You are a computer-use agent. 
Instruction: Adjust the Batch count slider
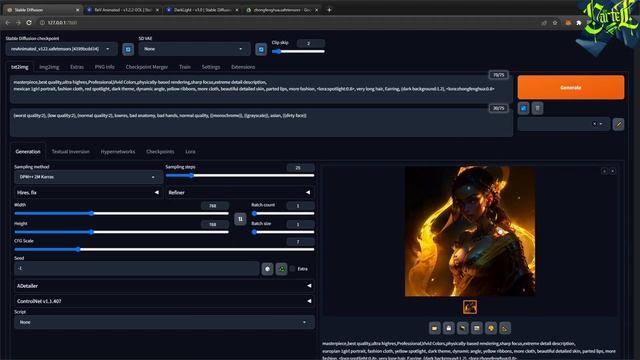click(x=283, y=213)
